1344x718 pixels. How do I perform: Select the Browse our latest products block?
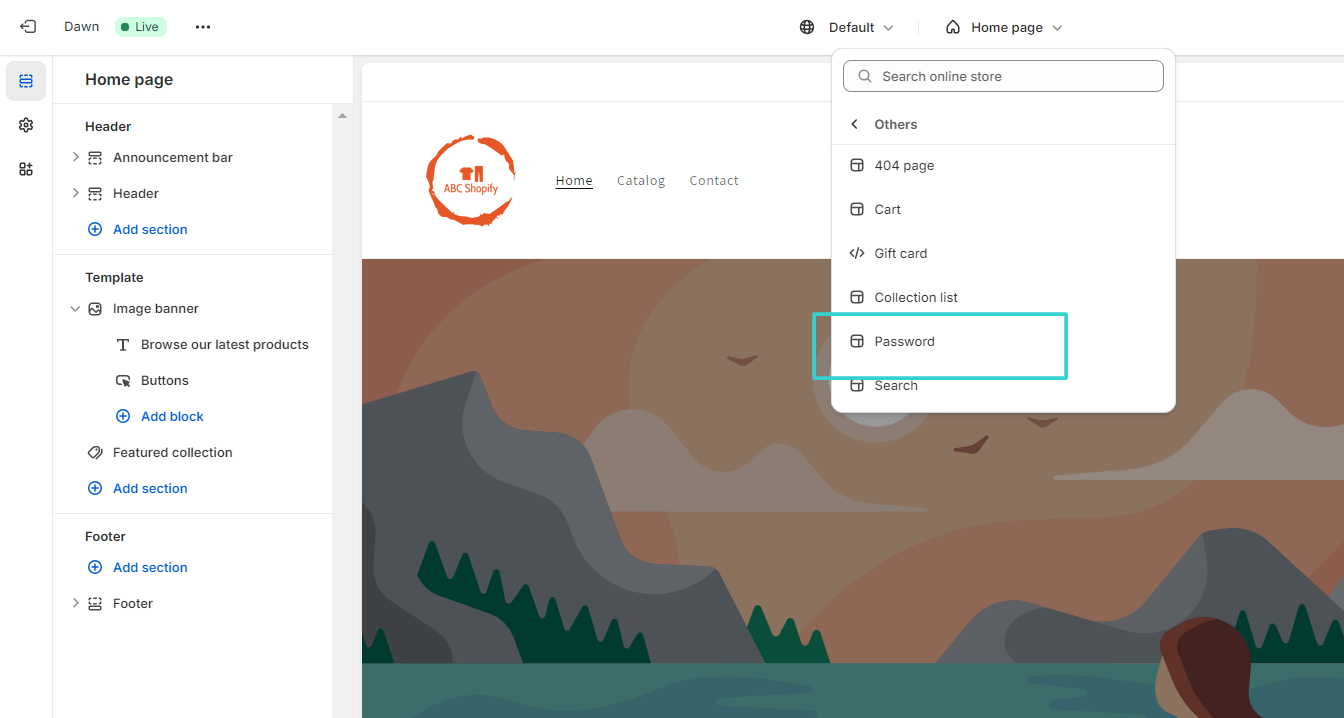[x=223, y=344]
